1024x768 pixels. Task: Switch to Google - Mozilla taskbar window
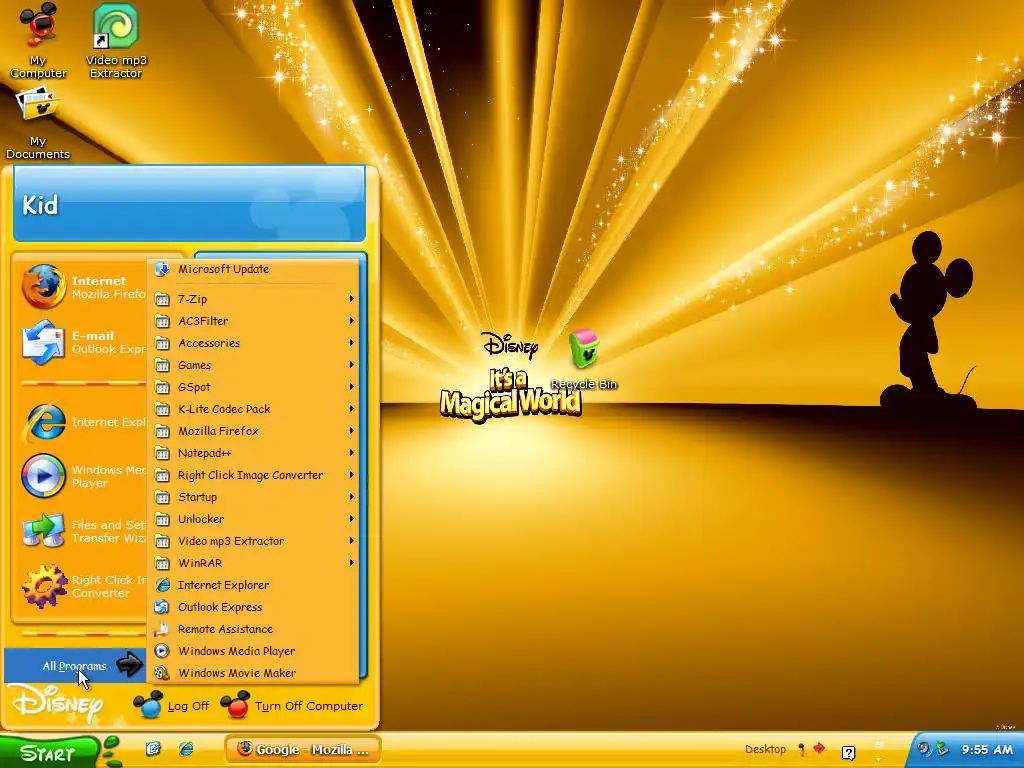[x=304, y=749]
